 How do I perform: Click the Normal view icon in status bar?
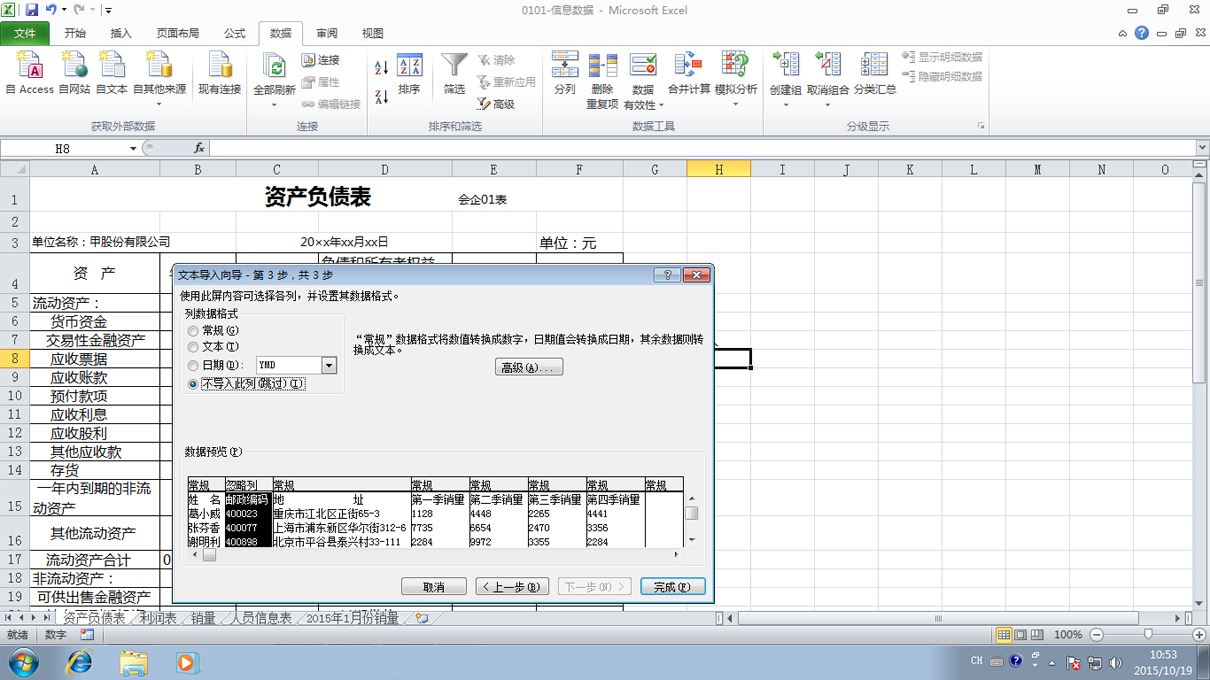[x=1004, y=635]
